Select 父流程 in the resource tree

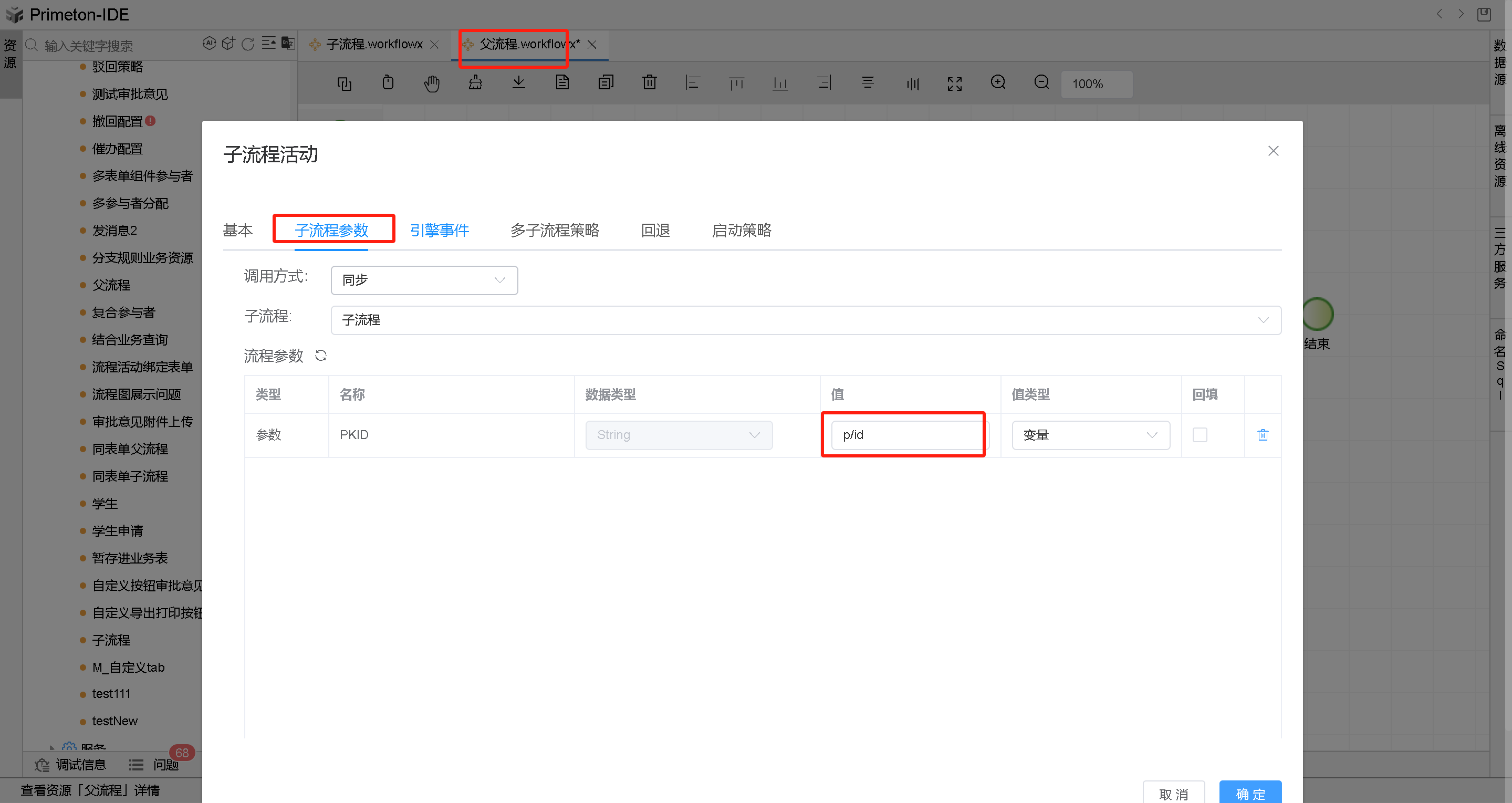pyautogui.click(x=111, y=285)
